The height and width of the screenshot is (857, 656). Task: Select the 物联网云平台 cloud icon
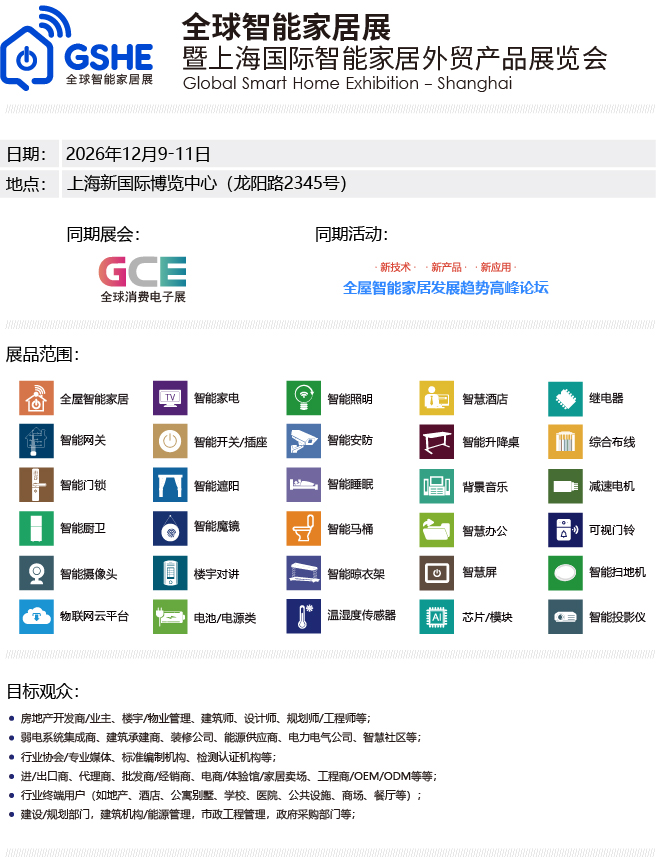[37, 617]
